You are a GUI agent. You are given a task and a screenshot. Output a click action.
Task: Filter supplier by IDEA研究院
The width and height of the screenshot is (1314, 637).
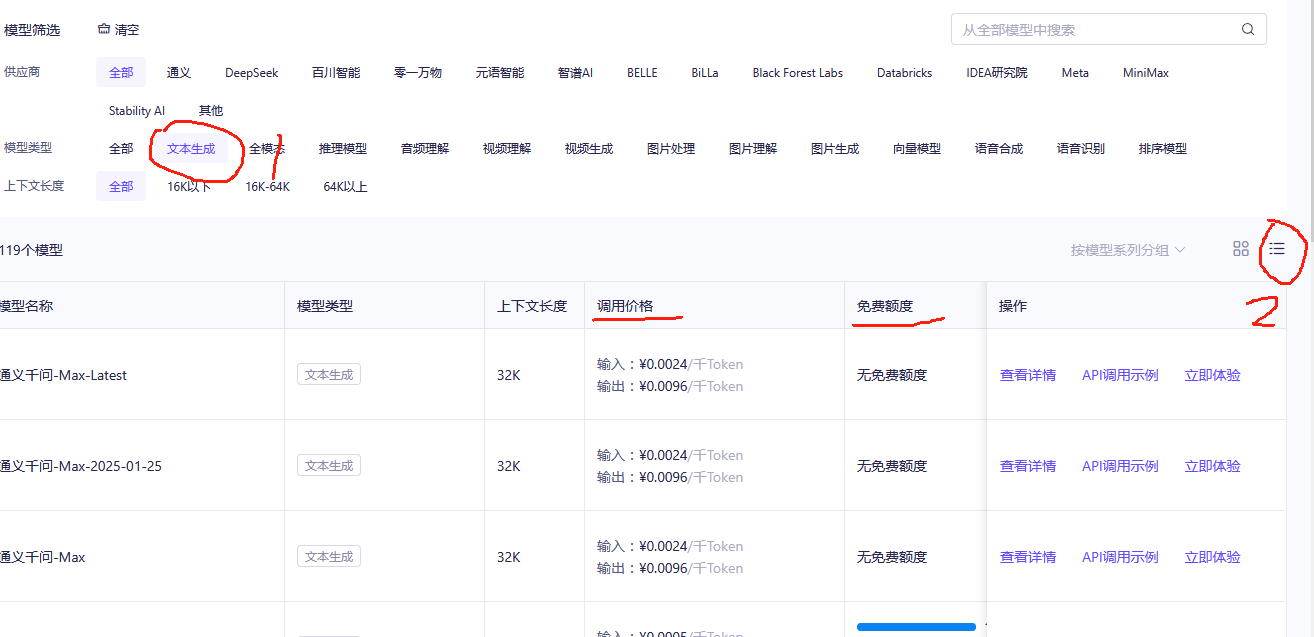pyautogui.click(x=997, y=73)
